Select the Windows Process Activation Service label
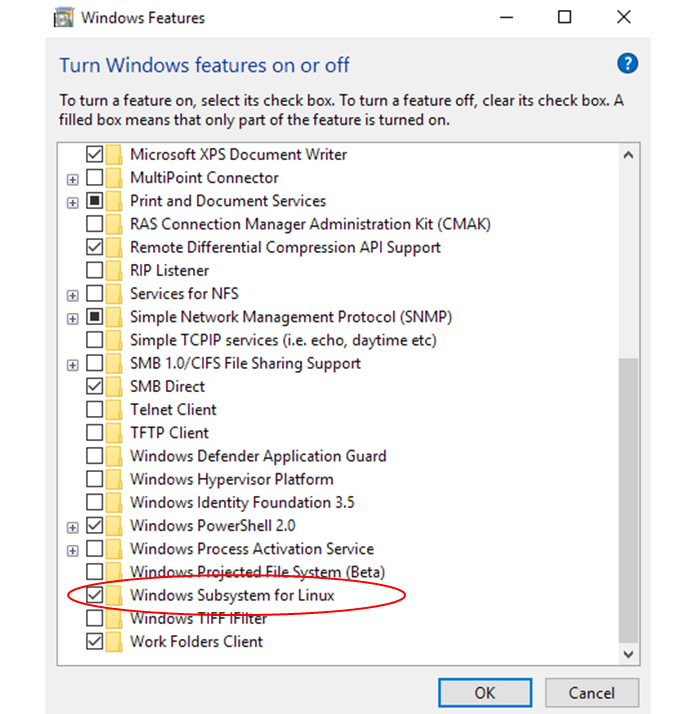 pyautogui.click(x=252, y=549)
